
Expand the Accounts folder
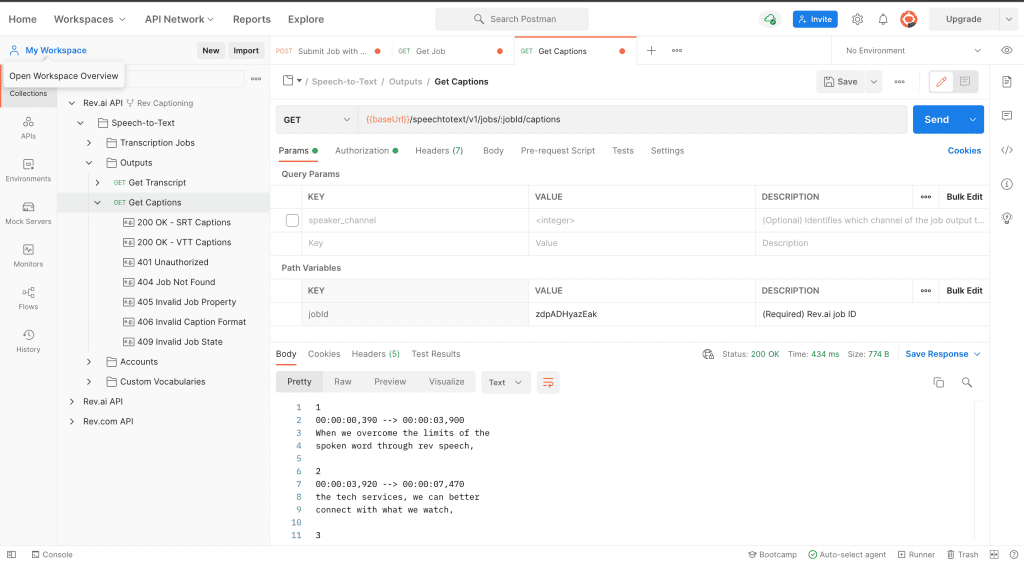[x=89, y=362]
